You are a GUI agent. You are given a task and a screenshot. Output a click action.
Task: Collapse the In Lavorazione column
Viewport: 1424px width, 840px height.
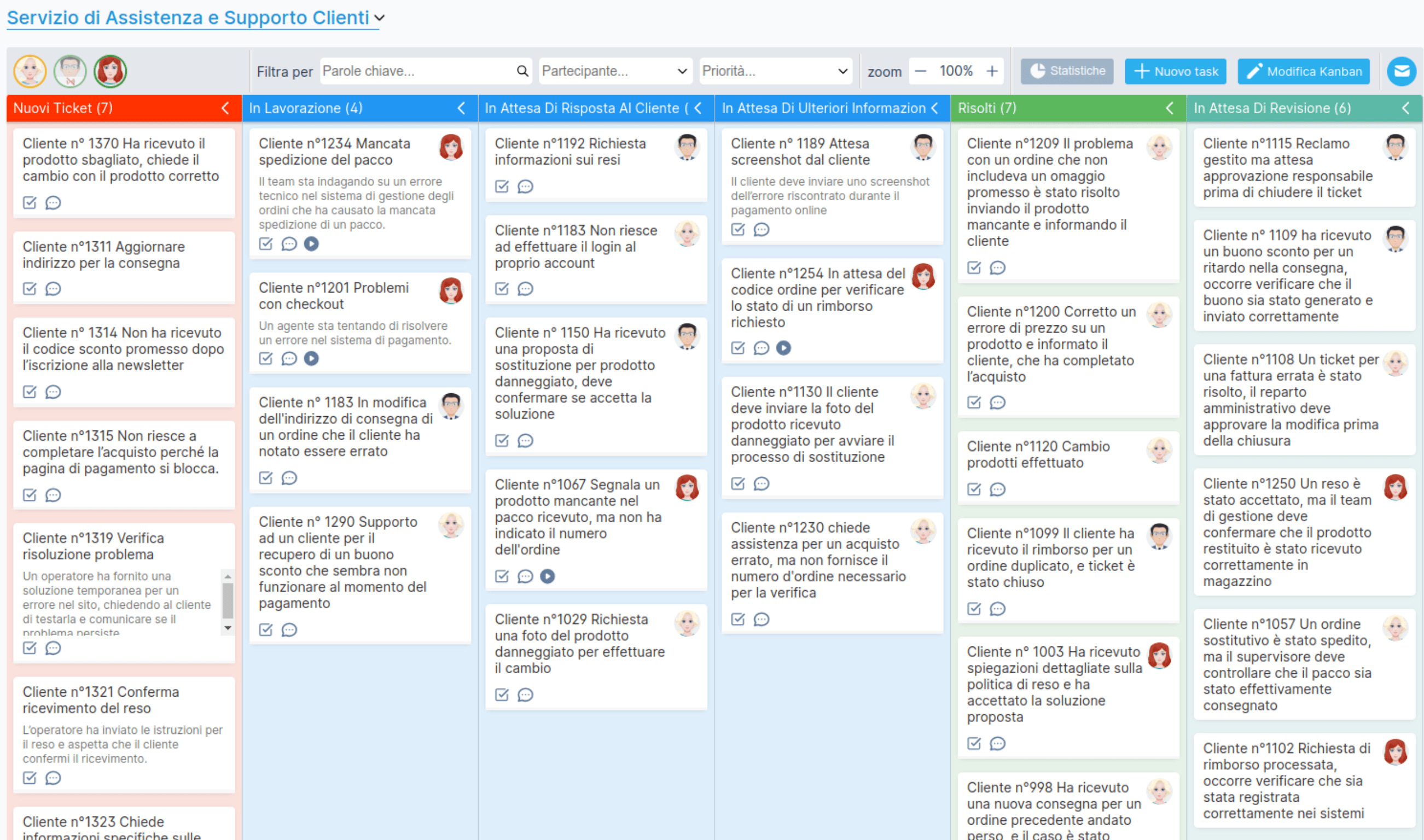pyautogui.click(x=461, y=108)
